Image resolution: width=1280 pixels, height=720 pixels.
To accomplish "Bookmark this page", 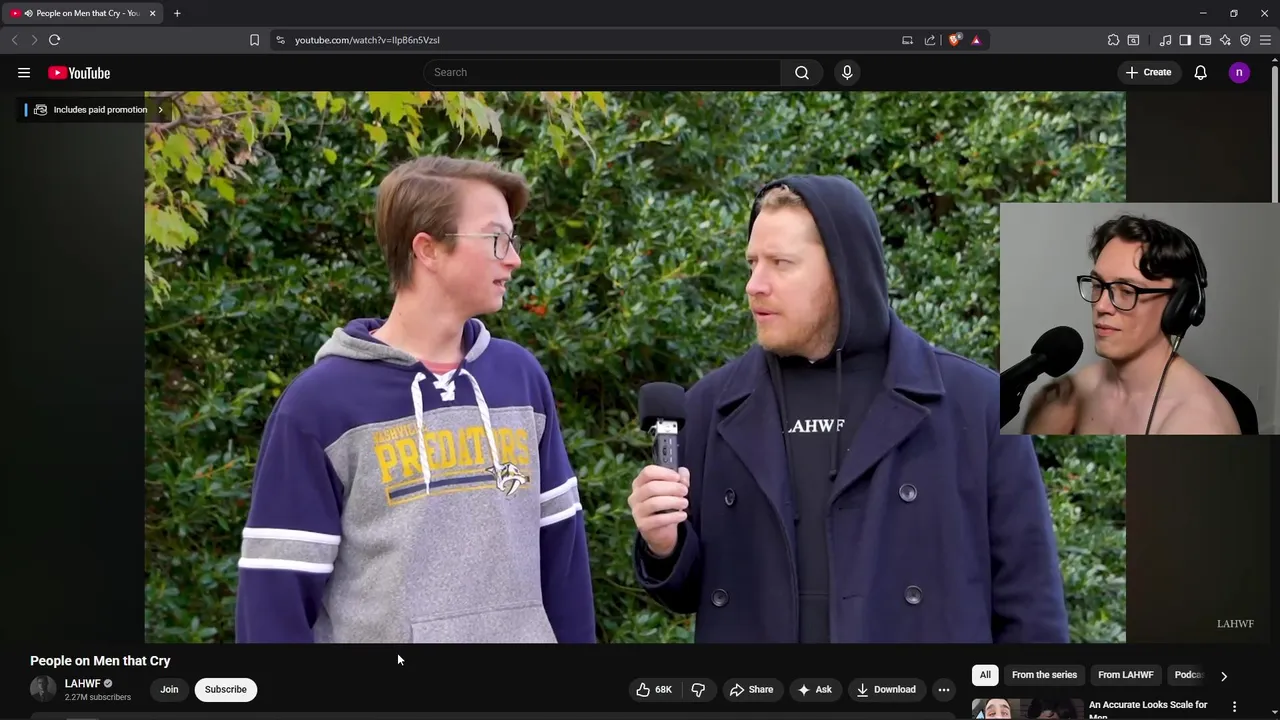I will pos(254,40).
